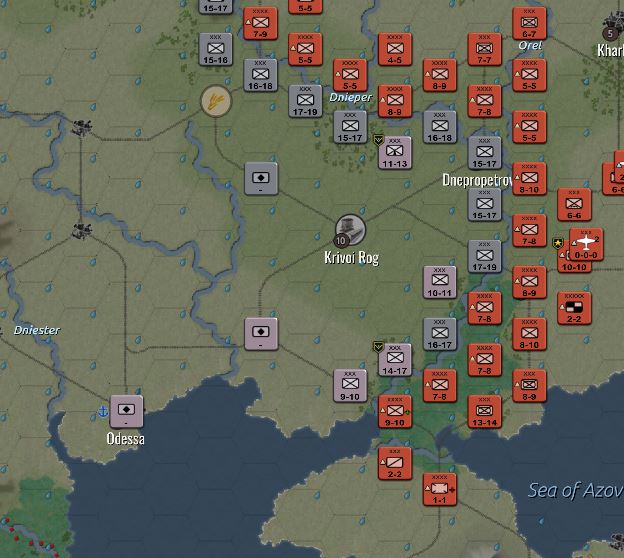Select the red 7-9 Soviet army
This screenshot has width=624, height=558.
260,23
